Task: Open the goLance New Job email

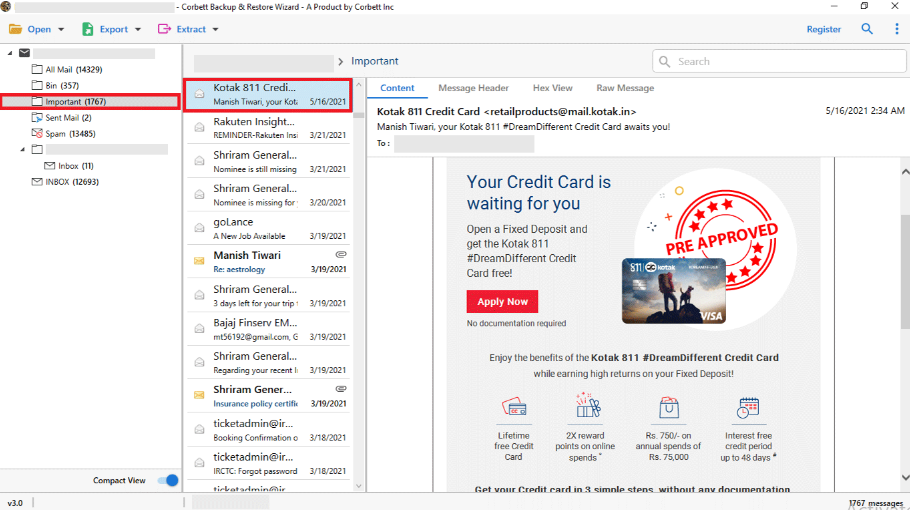Action: click(x=268, y=229)
